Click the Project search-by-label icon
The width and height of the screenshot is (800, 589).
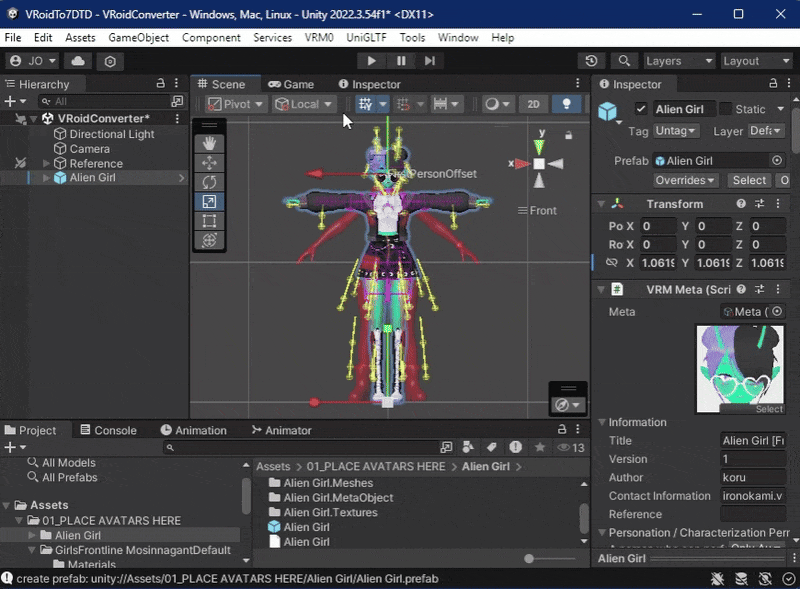point(492,447)
